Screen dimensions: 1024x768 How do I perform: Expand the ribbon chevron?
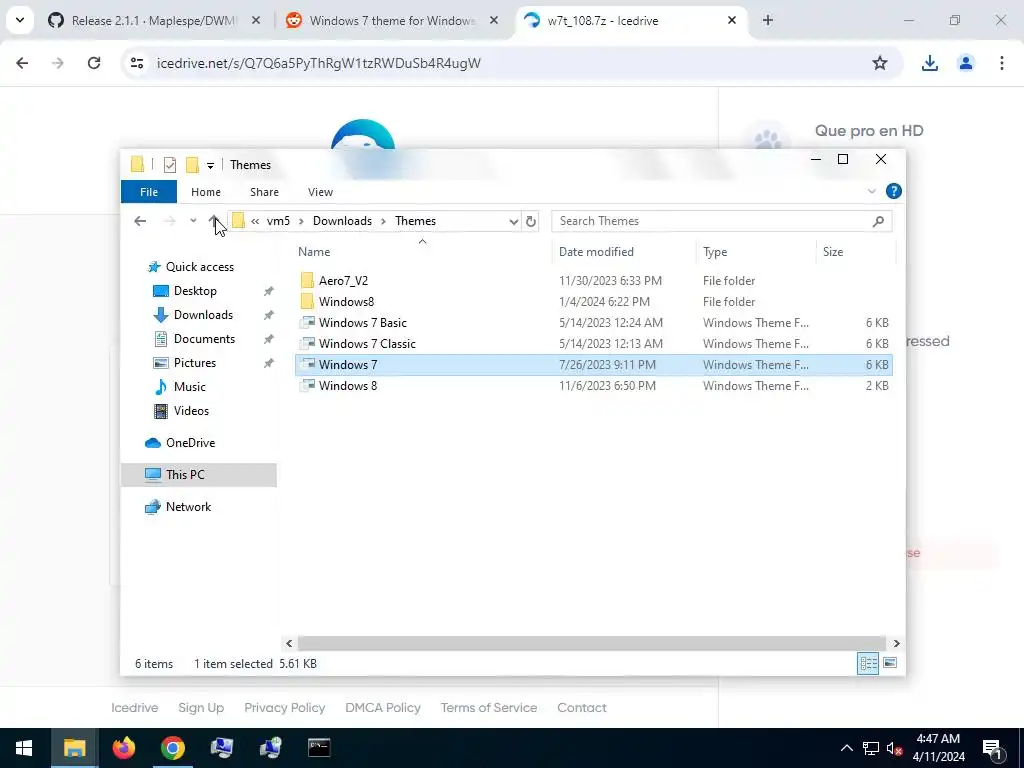point(871,191)
